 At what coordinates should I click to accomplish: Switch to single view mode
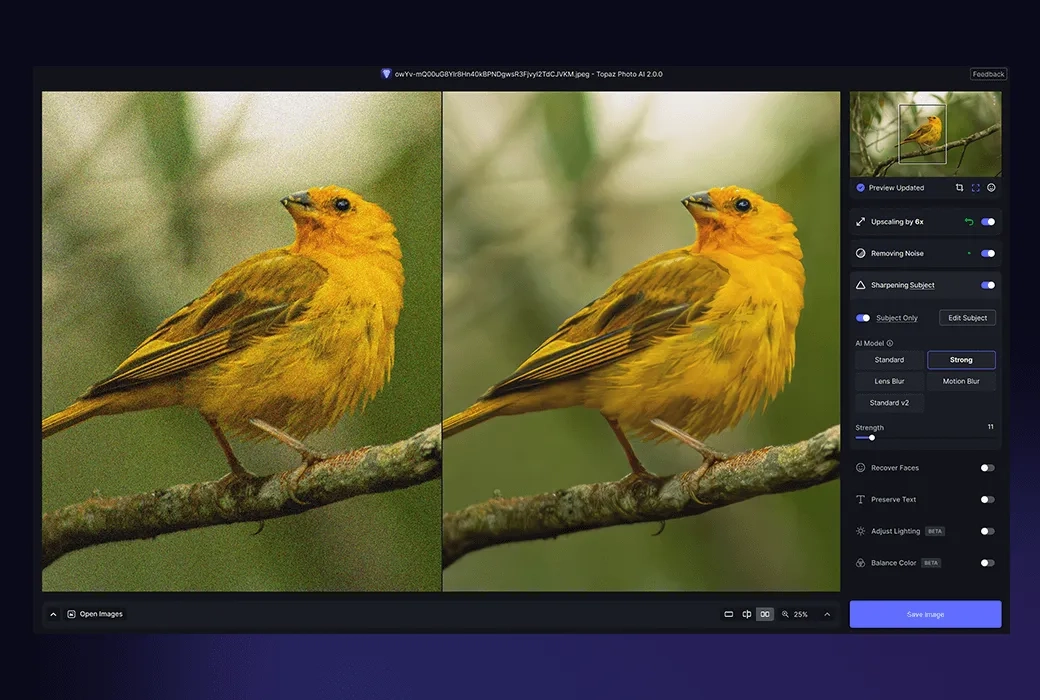(728, 614)
